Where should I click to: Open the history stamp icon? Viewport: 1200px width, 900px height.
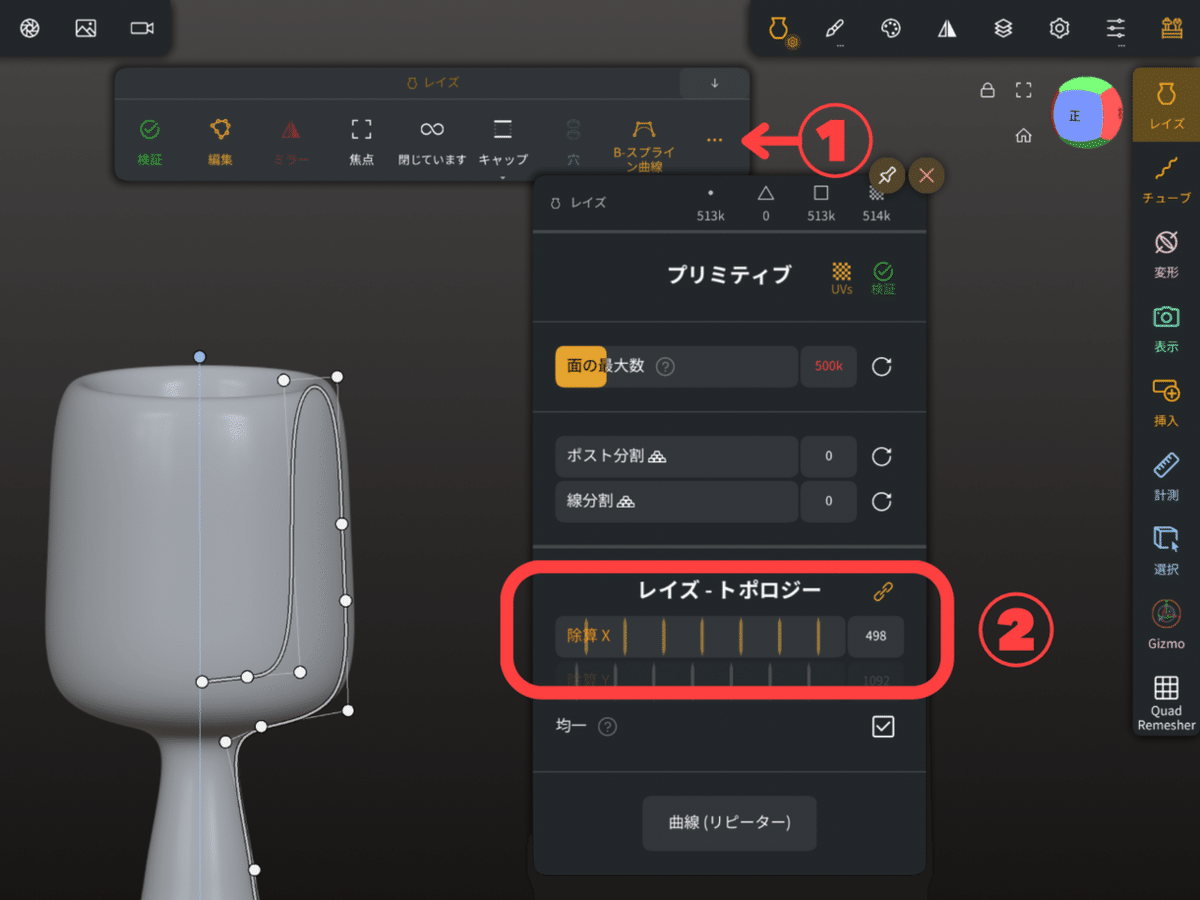1172,29
